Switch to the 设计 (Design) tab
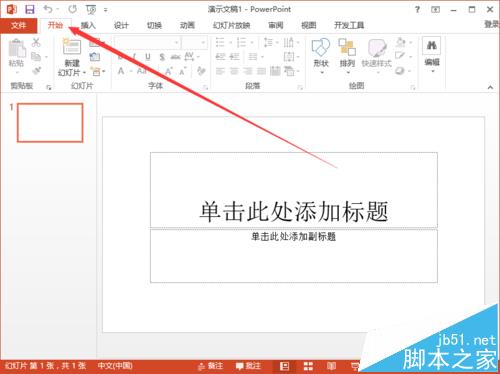The width and height of the screenshot is (500, 374). pyautogui.click(x=121, y=25)
